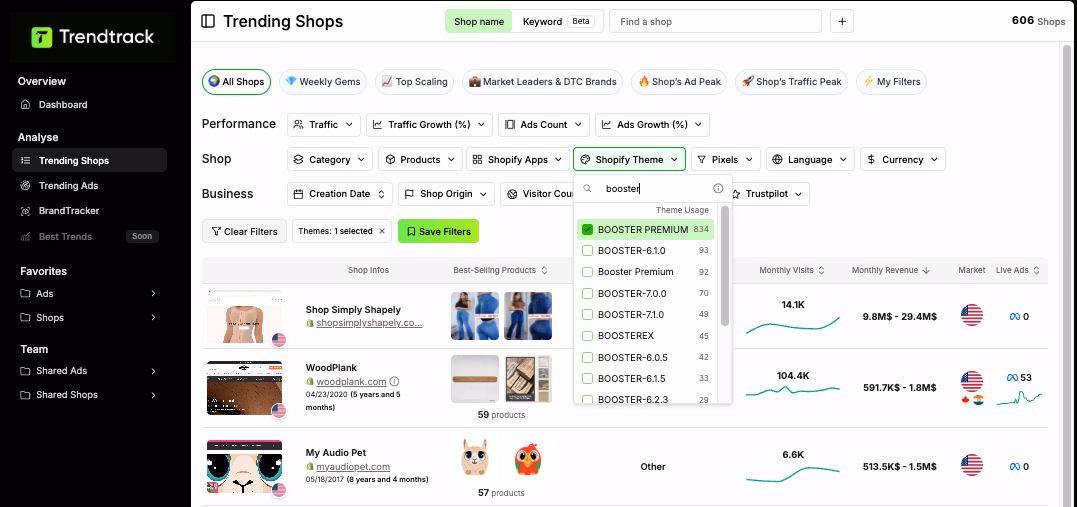Select the Weekly Gems tab
This screenshot has width=1077, height=507.
323,82
